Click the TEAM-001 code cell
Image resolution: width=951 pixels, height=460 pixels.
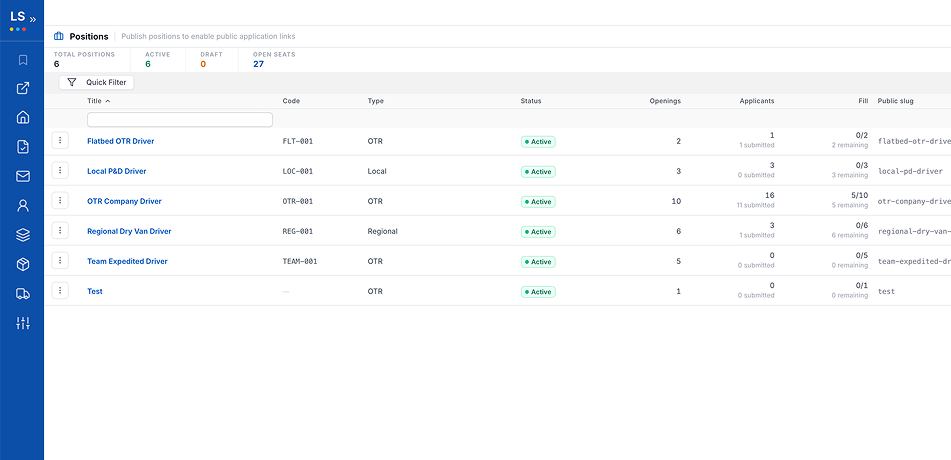300,262
